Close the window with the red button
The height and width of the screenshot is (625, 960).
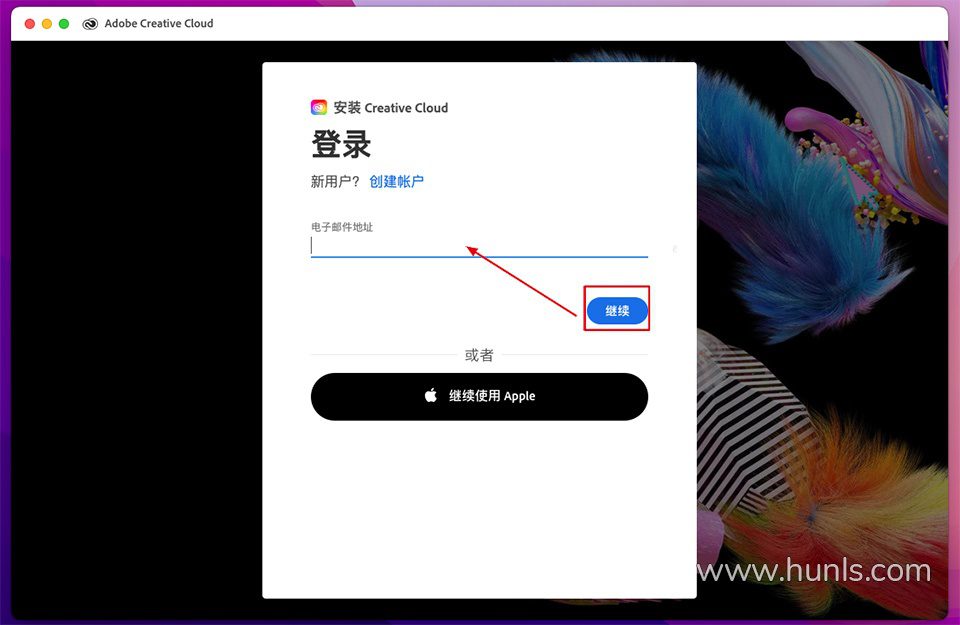[x=29, y=24]
